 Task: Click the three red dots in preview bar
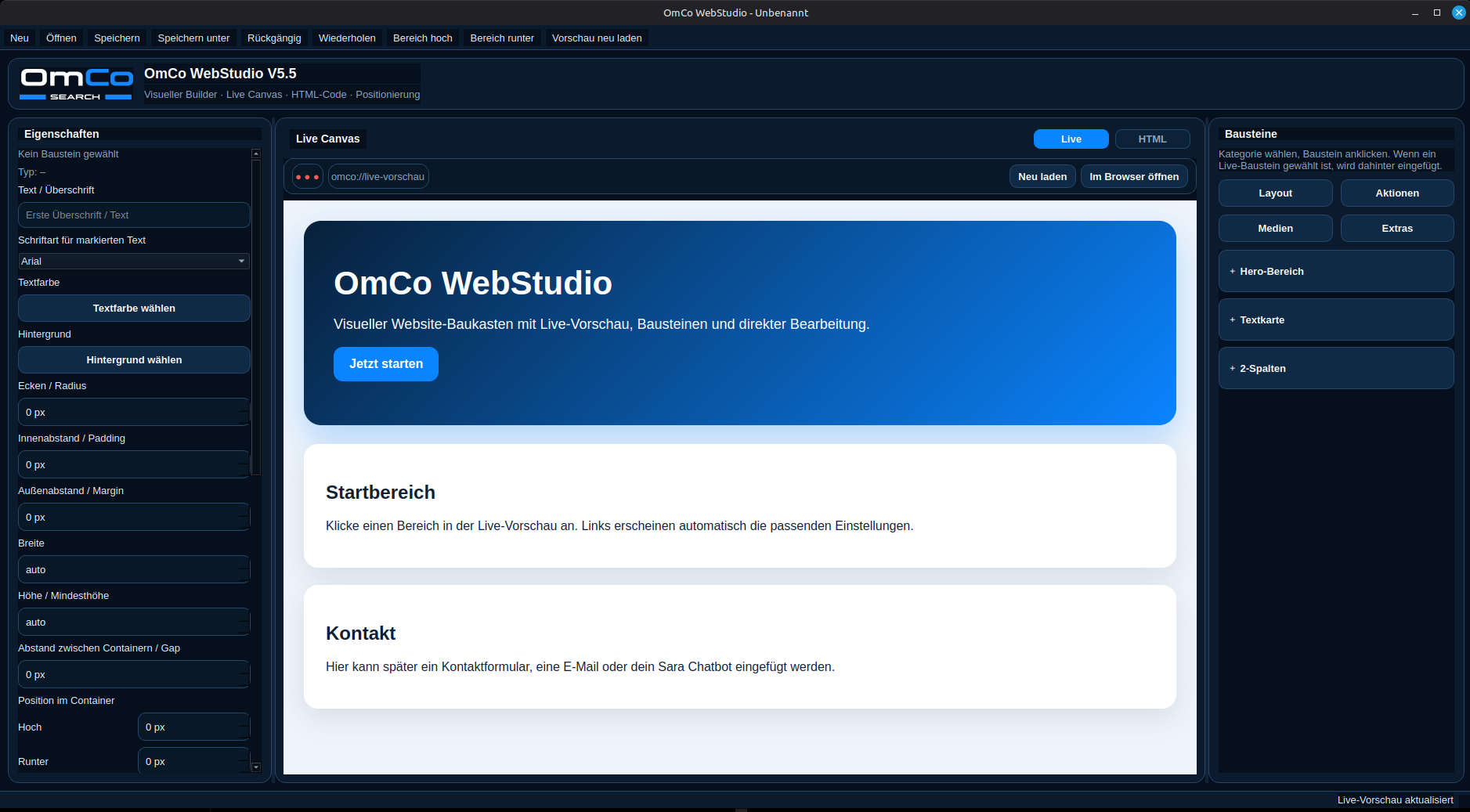tap(308, 177)
